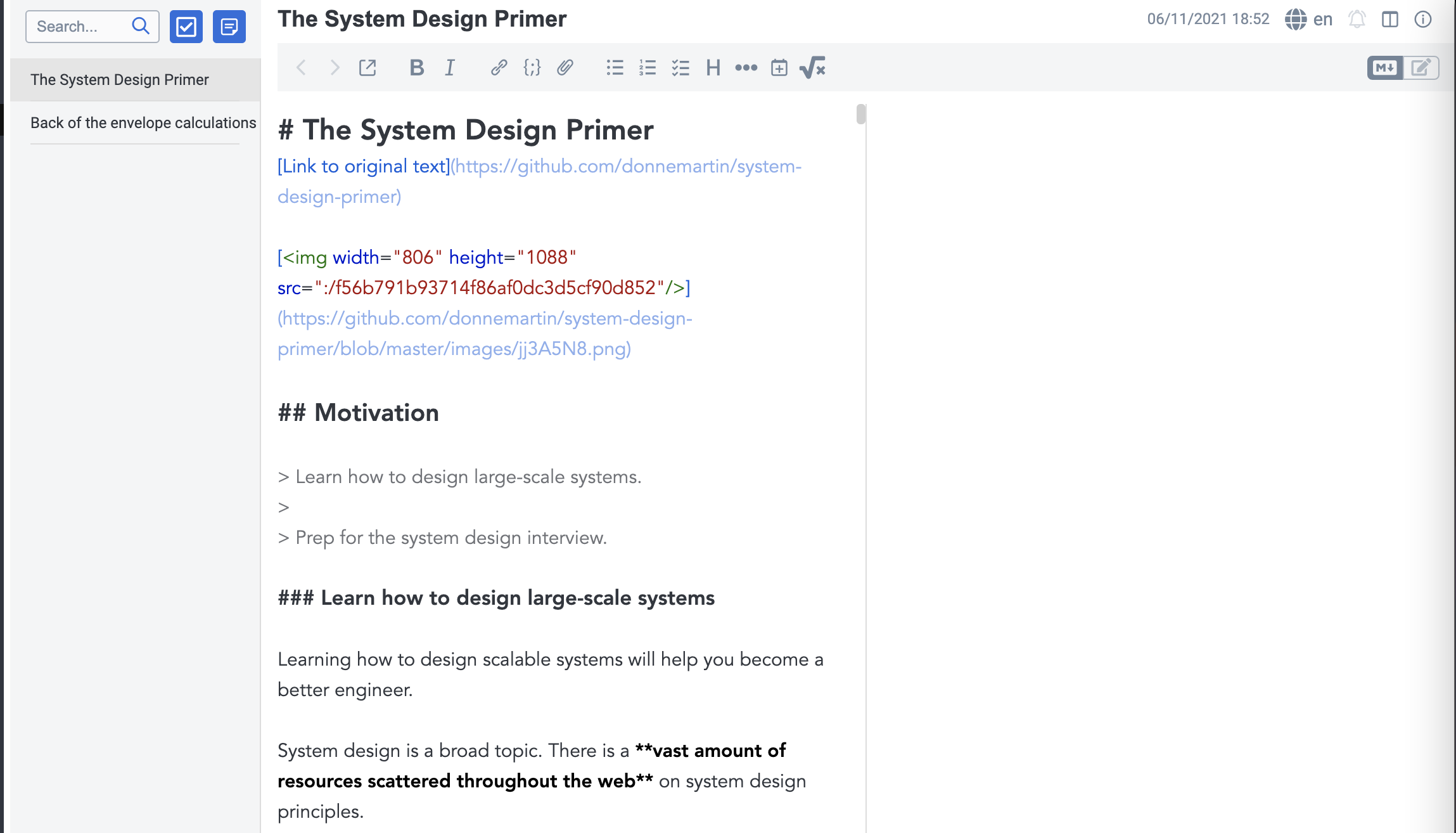
Task: Switch to Markdown editor mode
Action: pyautogui.click(x=1385, y=68)
